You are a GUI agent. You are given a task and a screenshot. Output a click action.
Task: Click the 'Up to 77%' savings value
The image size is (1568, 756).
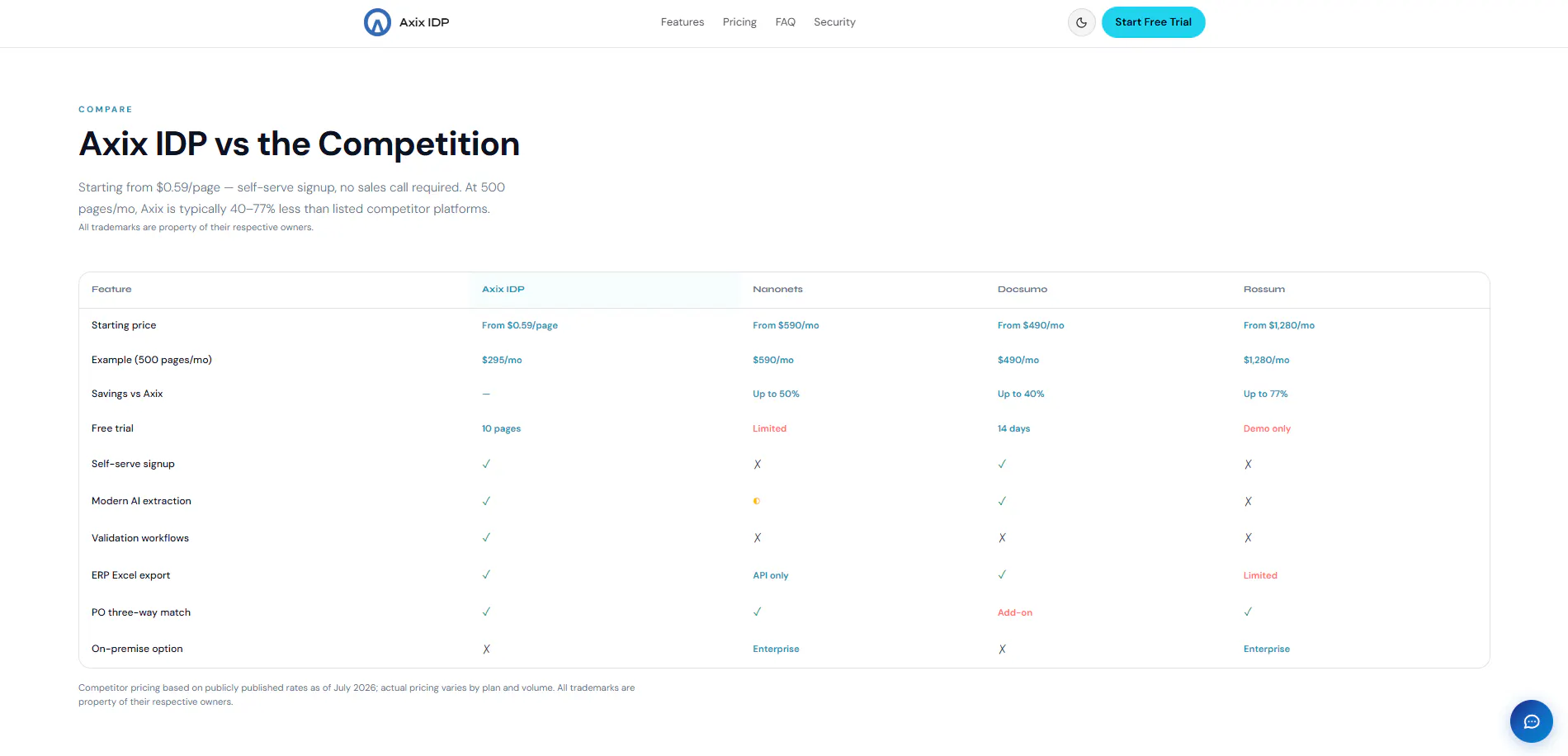(1266, 394)
